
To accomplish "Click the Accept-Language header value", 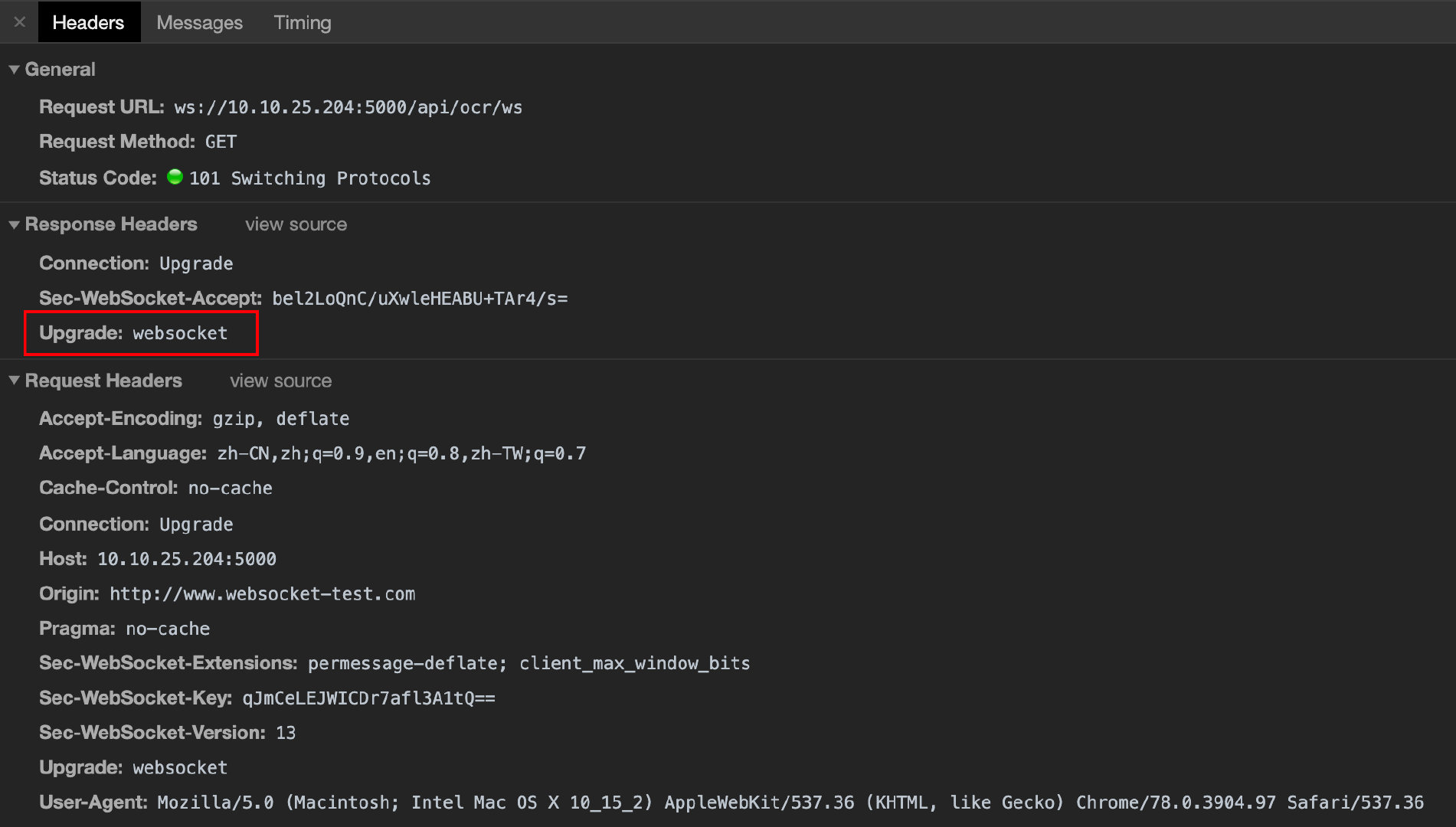I will (x=401, y=453).
